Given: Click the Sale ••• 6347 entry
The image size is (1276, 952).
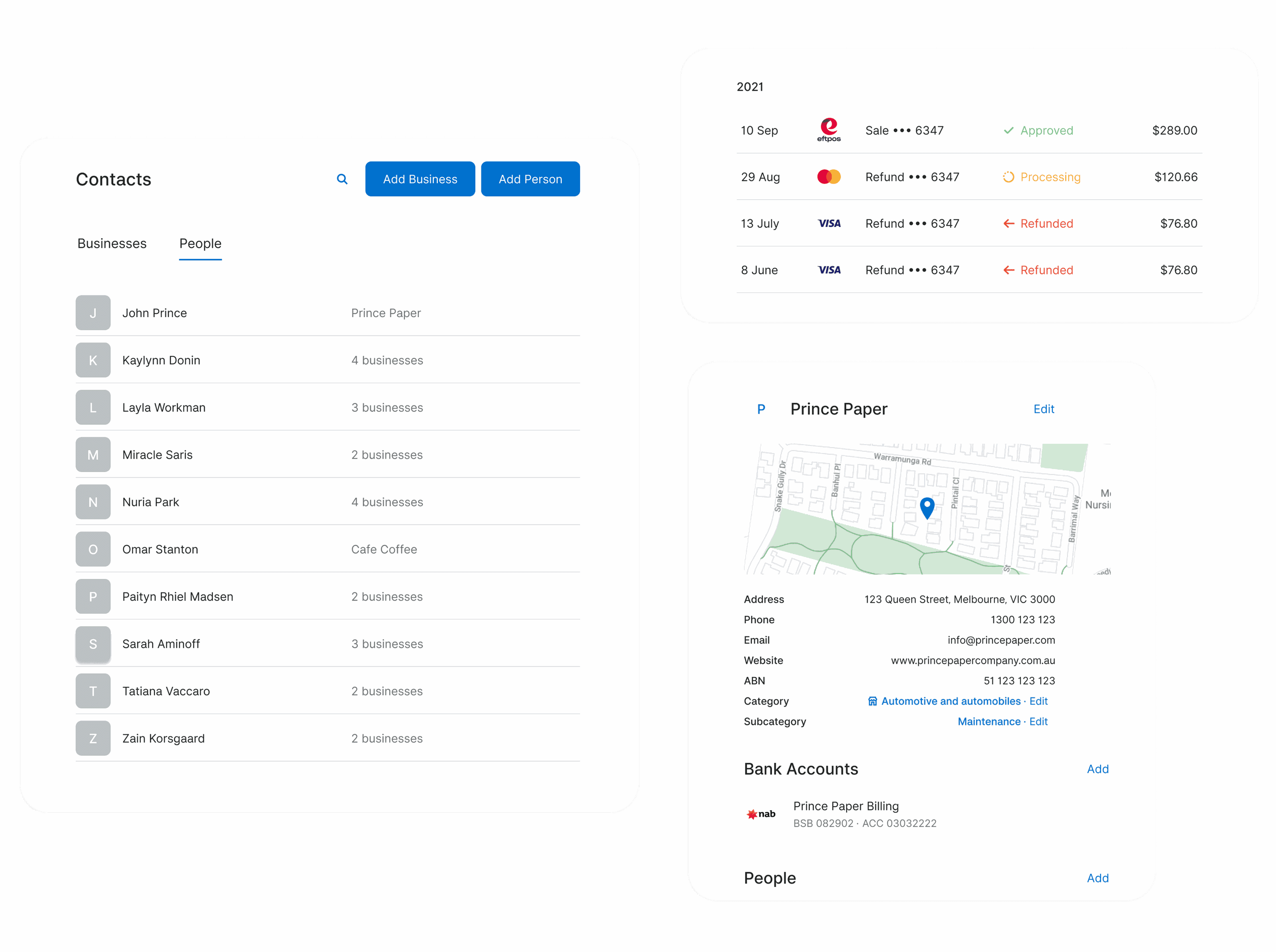Looking at the screenshot, I should 904,131.
